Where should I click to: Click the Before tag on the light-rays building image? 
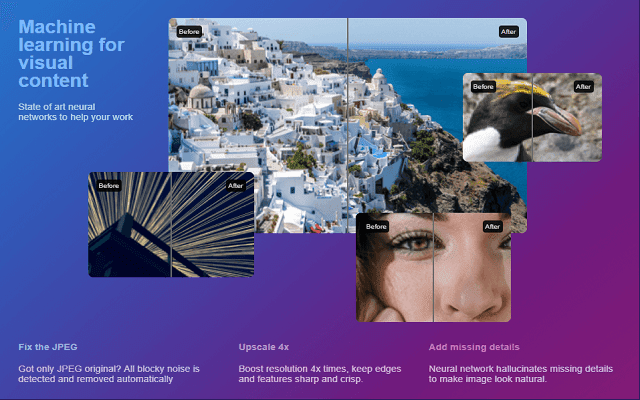tap(109, 185)
